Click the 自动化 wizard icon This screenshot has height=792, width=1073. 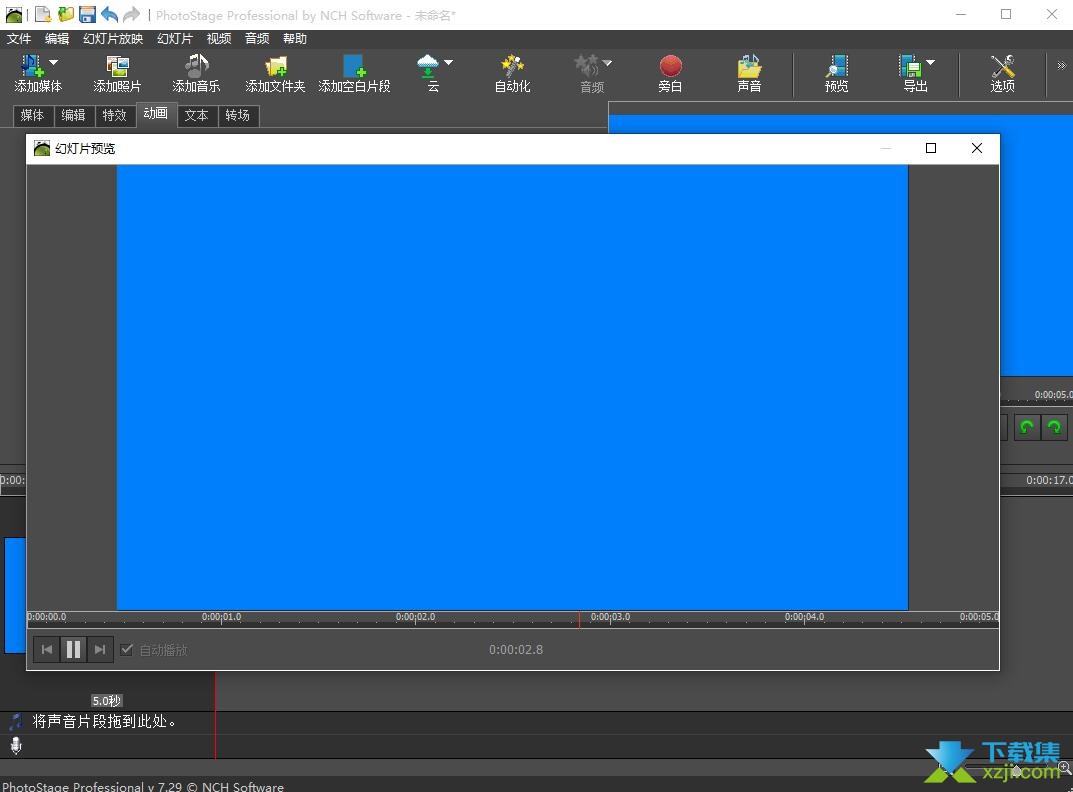click(x=513, y=66)
